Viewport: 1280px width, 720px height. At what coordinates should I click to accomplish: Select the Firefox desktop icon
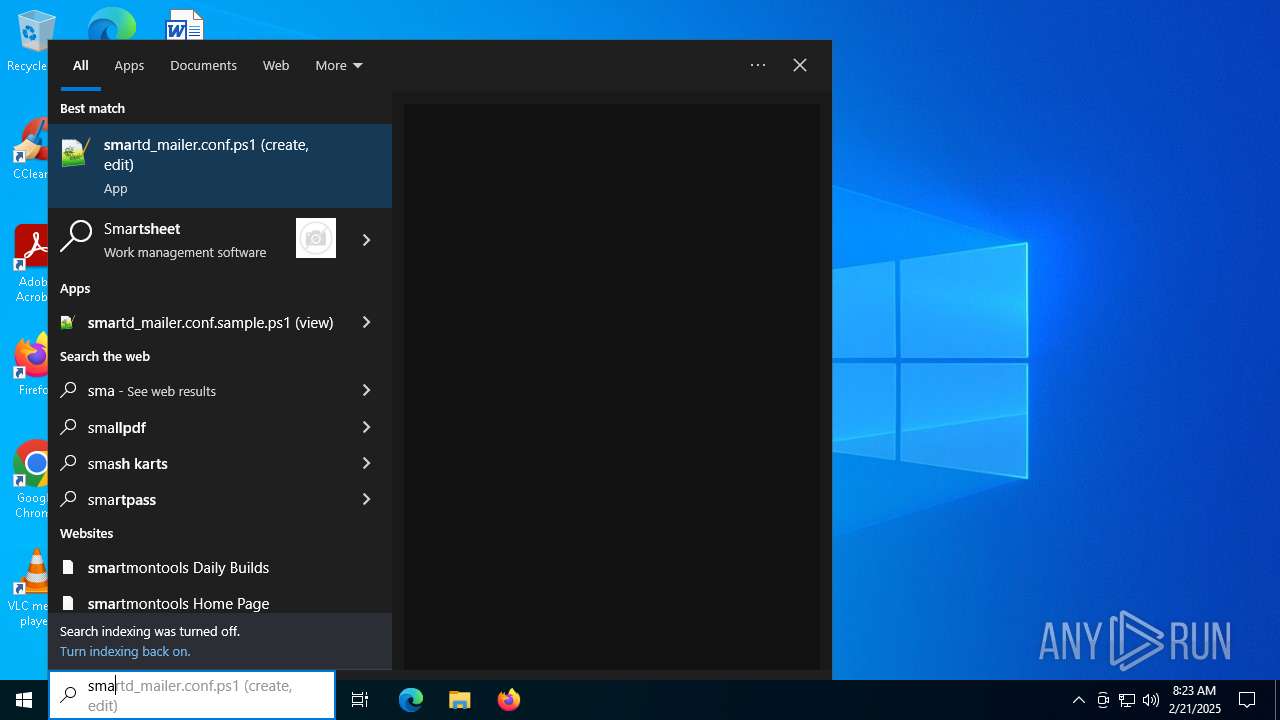coord(32,365)
